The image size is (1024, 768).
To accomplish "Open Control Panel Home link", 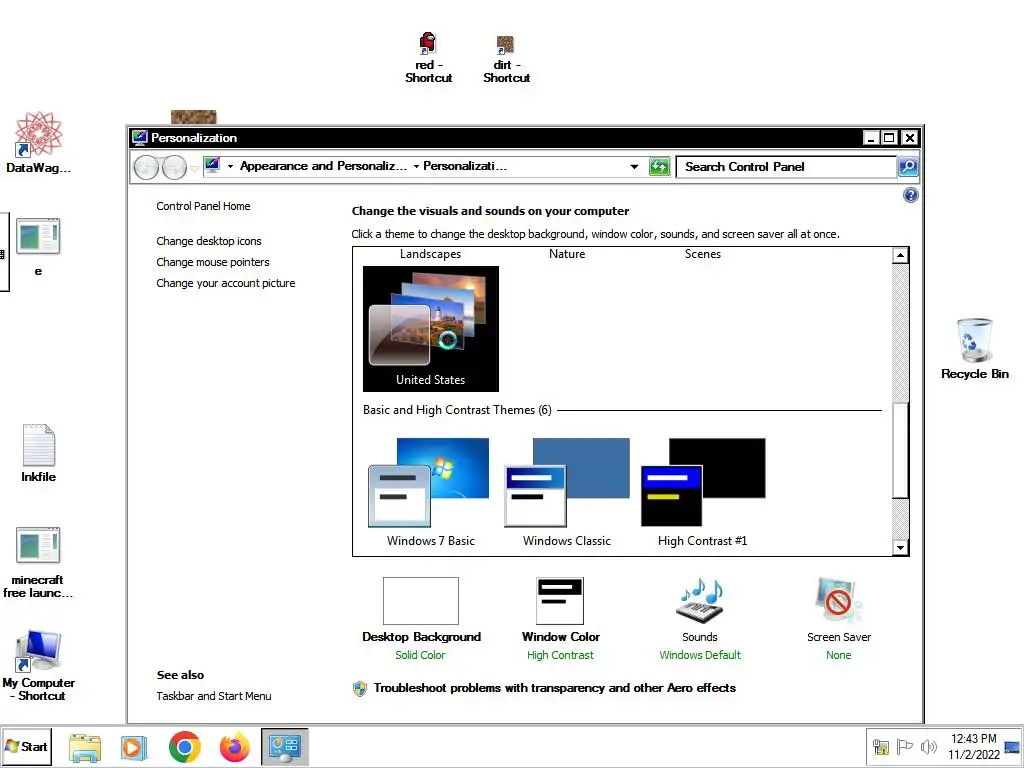I will point(203,206).
